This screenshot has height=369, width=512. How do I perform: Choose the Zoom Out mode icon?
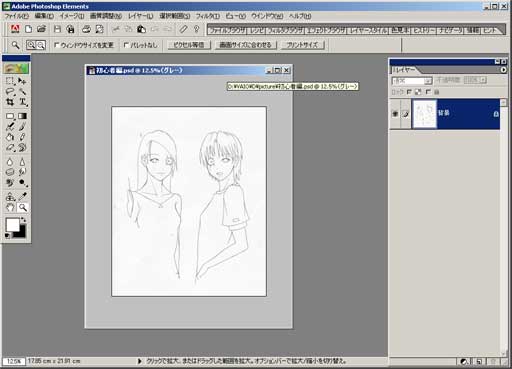41,45
